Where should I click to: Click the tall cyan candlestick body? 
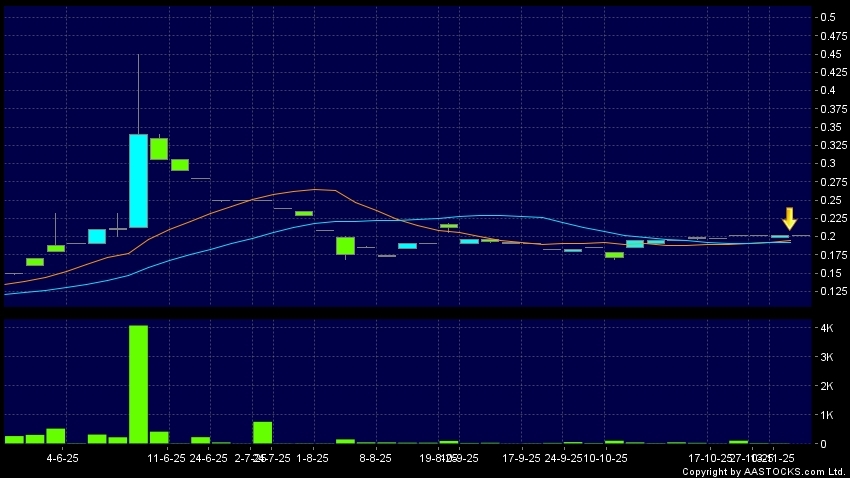click(138, 181)
